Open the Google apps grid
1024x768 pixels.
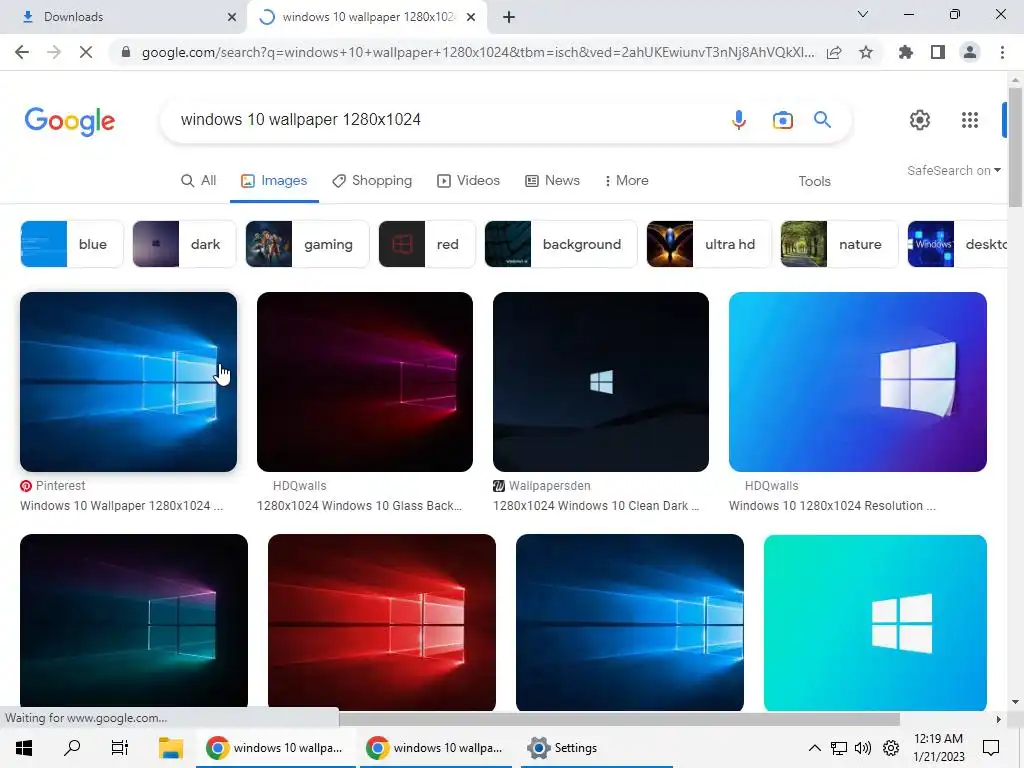click(x=970, y=120)
